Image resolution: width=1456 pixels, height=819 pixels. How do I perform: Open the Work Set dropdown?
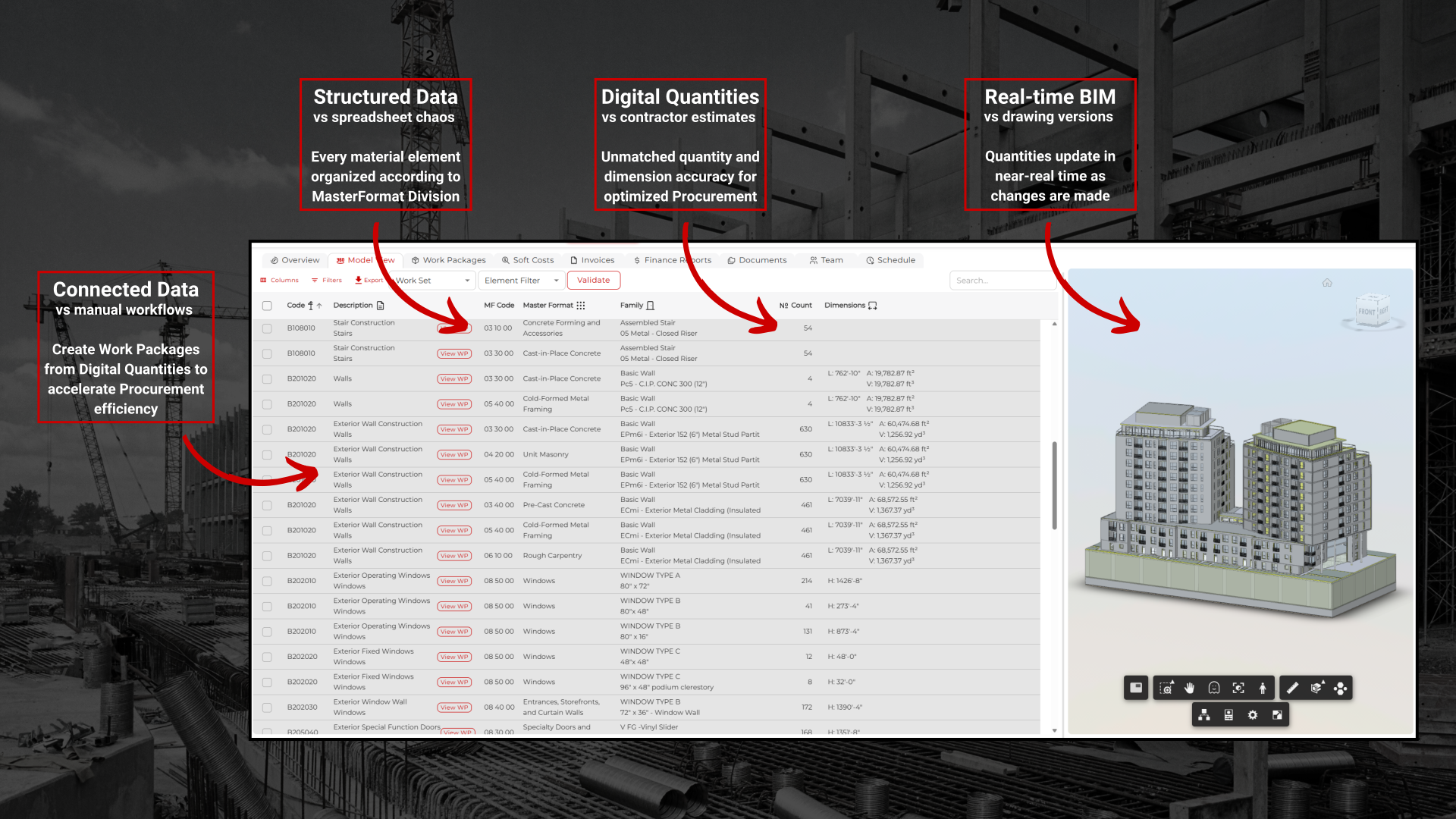[x=434, y=281]
